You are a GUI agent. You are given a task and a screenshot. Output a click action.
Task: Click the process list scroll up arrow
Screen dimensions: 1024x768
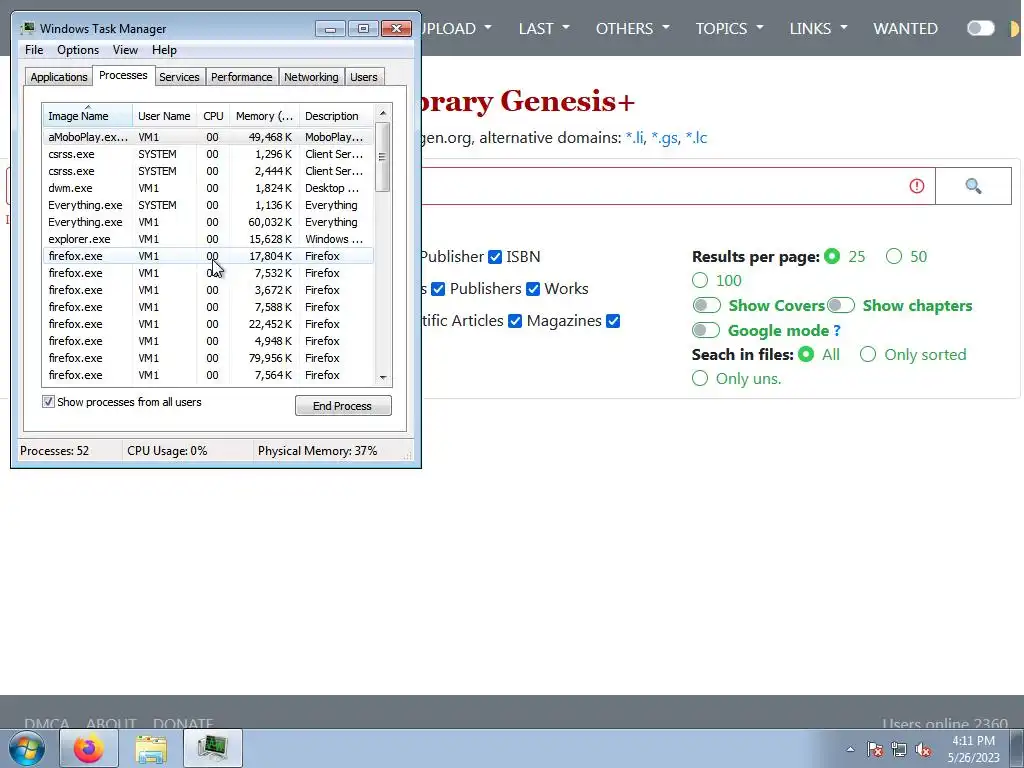[383, 113]
